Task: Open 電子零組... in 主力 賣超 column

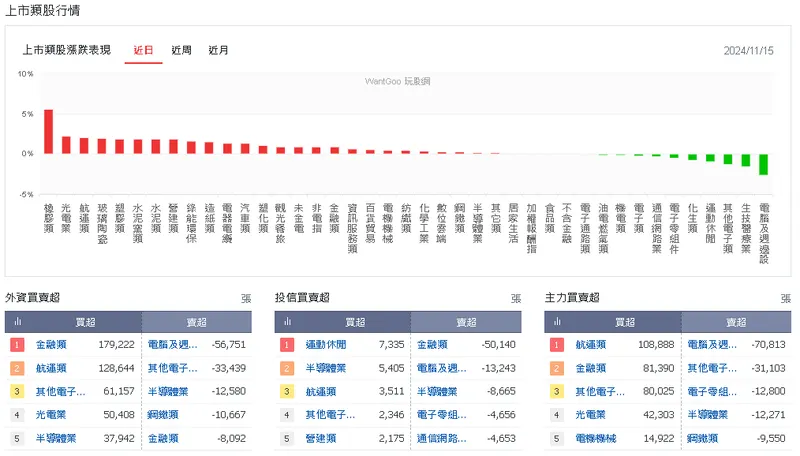Action: pyautogui.click(x=712, y=392)
